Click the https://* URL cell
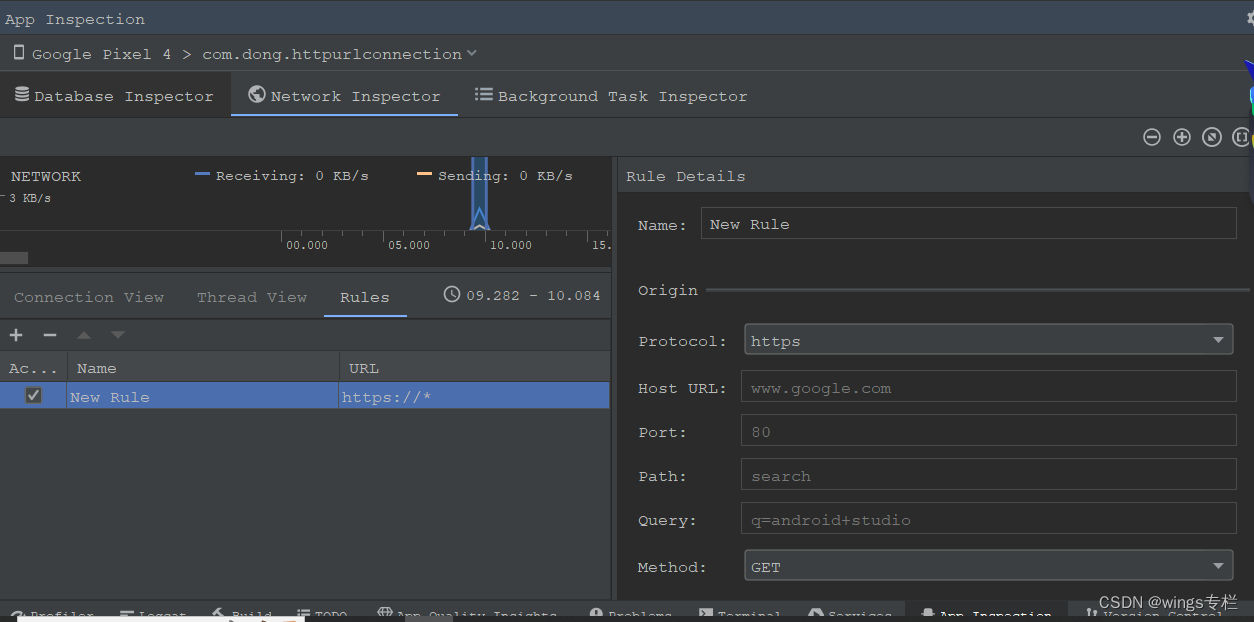Viewport: 1254px width, 622px height. (475, 396)
